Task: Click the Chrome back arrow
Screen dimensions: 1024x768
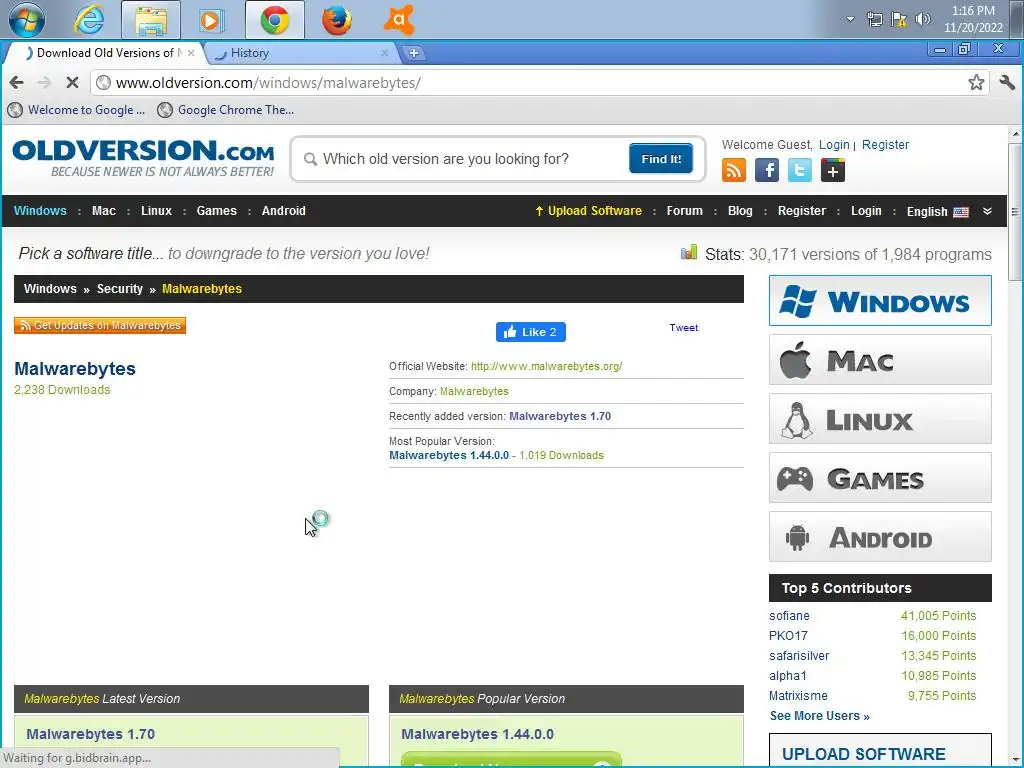Action: [x=17, y=82]
